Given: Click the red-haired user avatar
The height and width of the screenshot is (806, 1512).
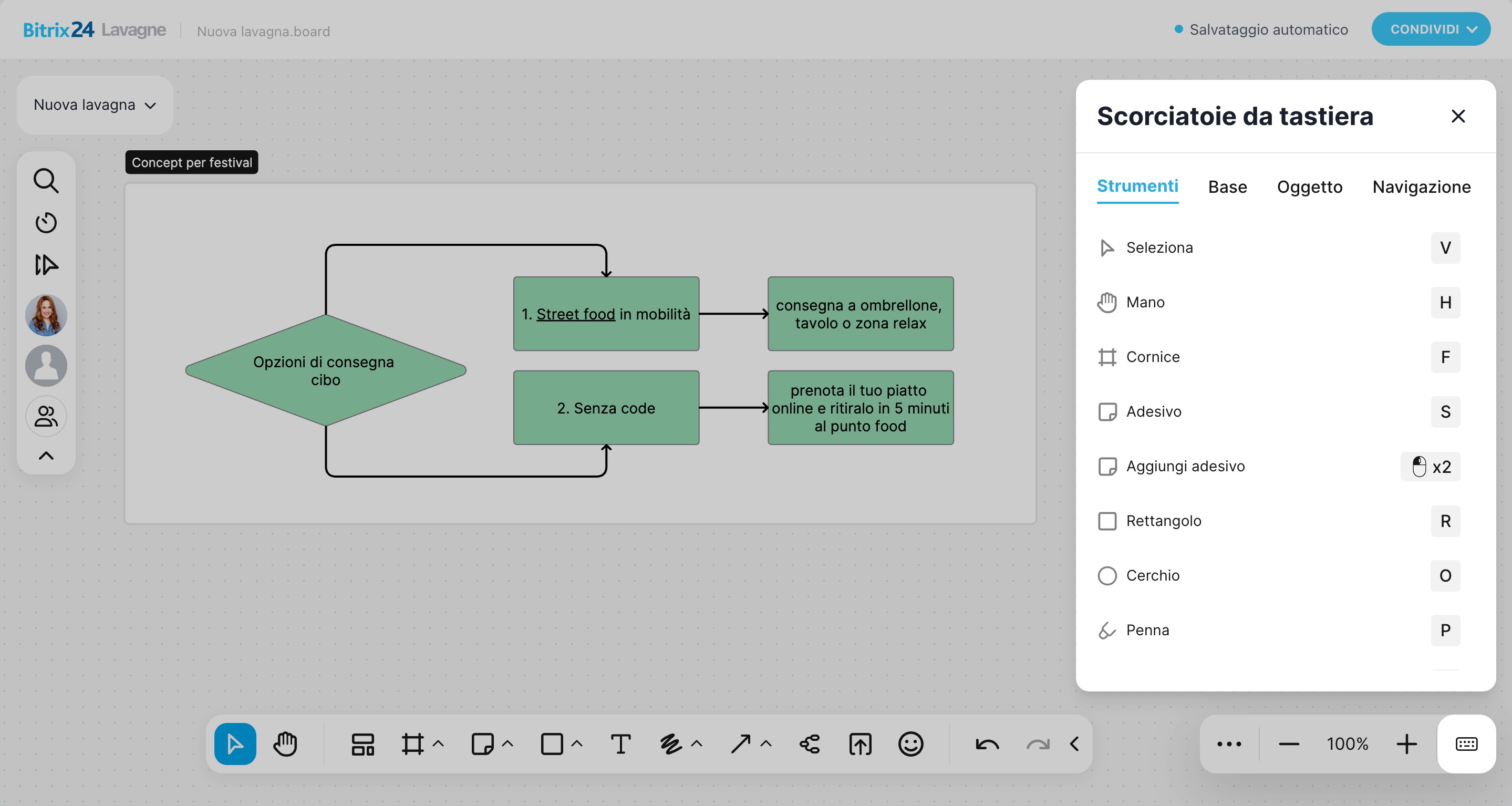Looking at the screenshot, I should [46, 315].
